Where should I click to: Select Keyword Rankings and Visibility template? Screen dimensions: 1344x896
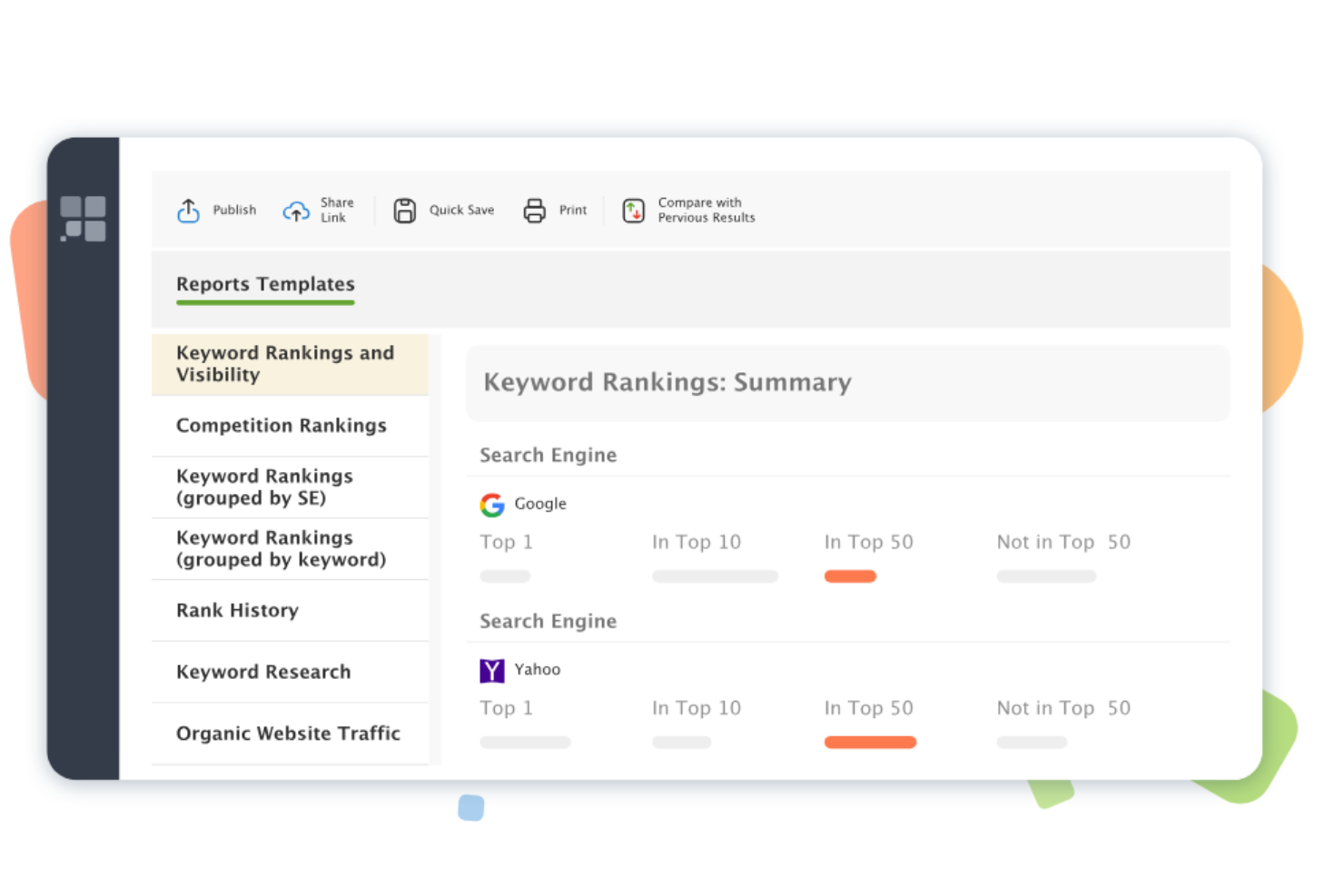(284, 363)
